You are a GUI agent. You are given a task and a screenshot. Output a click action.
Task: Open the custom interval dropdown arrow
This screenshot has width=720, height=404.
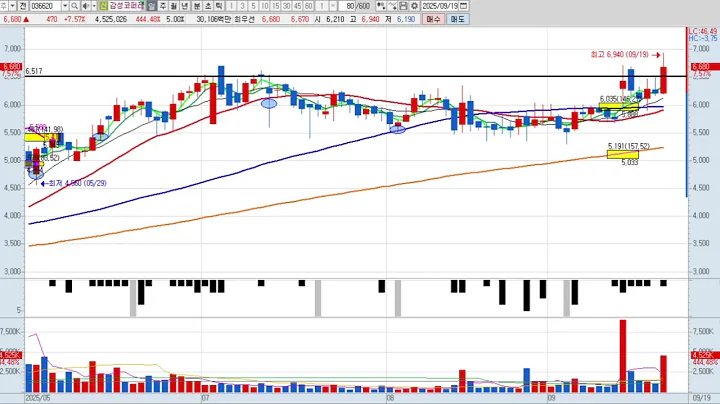(x=333, y=6)
